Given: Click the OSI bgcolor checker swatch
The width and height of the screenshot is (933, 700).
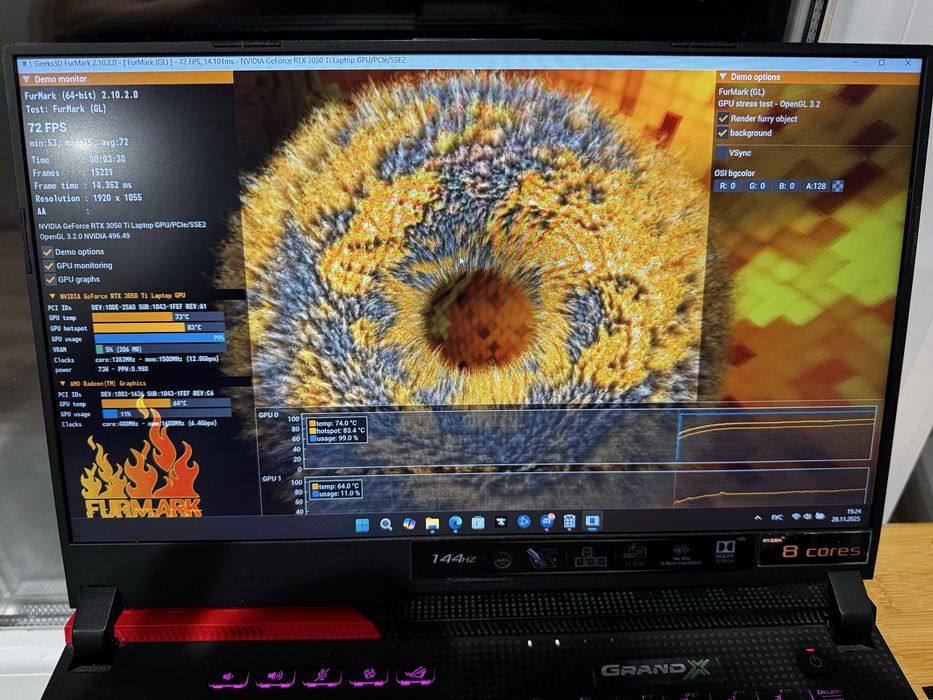Looking at the screenshot, I should point(837,186).
